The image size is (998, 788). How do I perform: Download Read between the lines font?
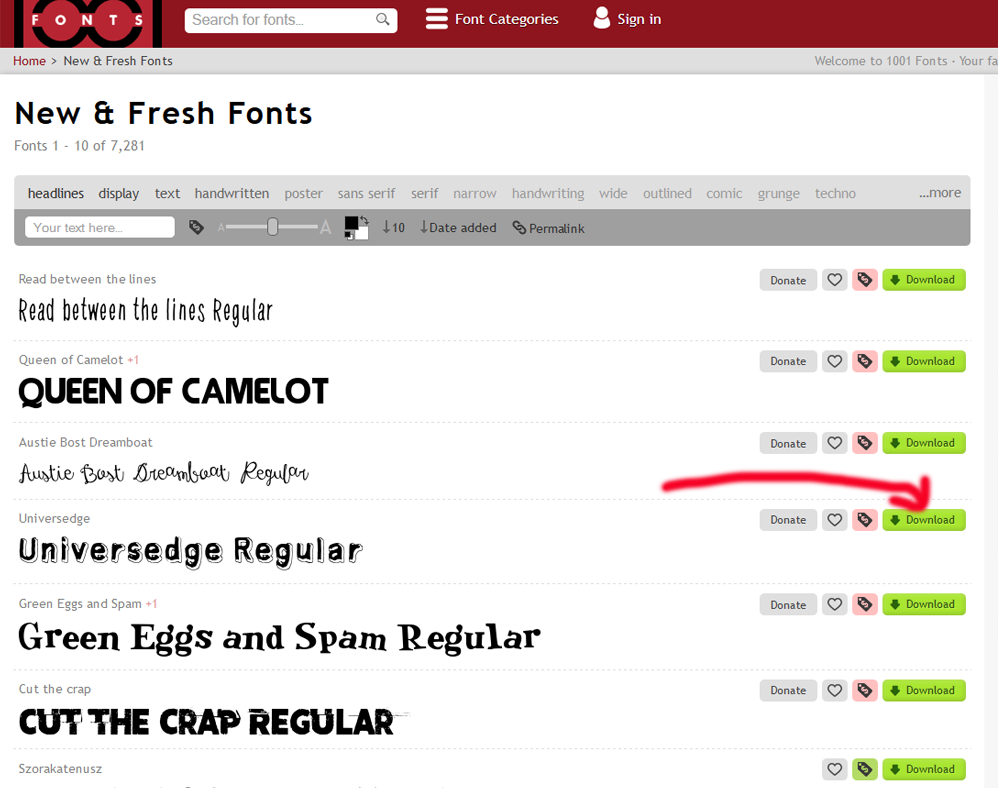click(924, 280)
